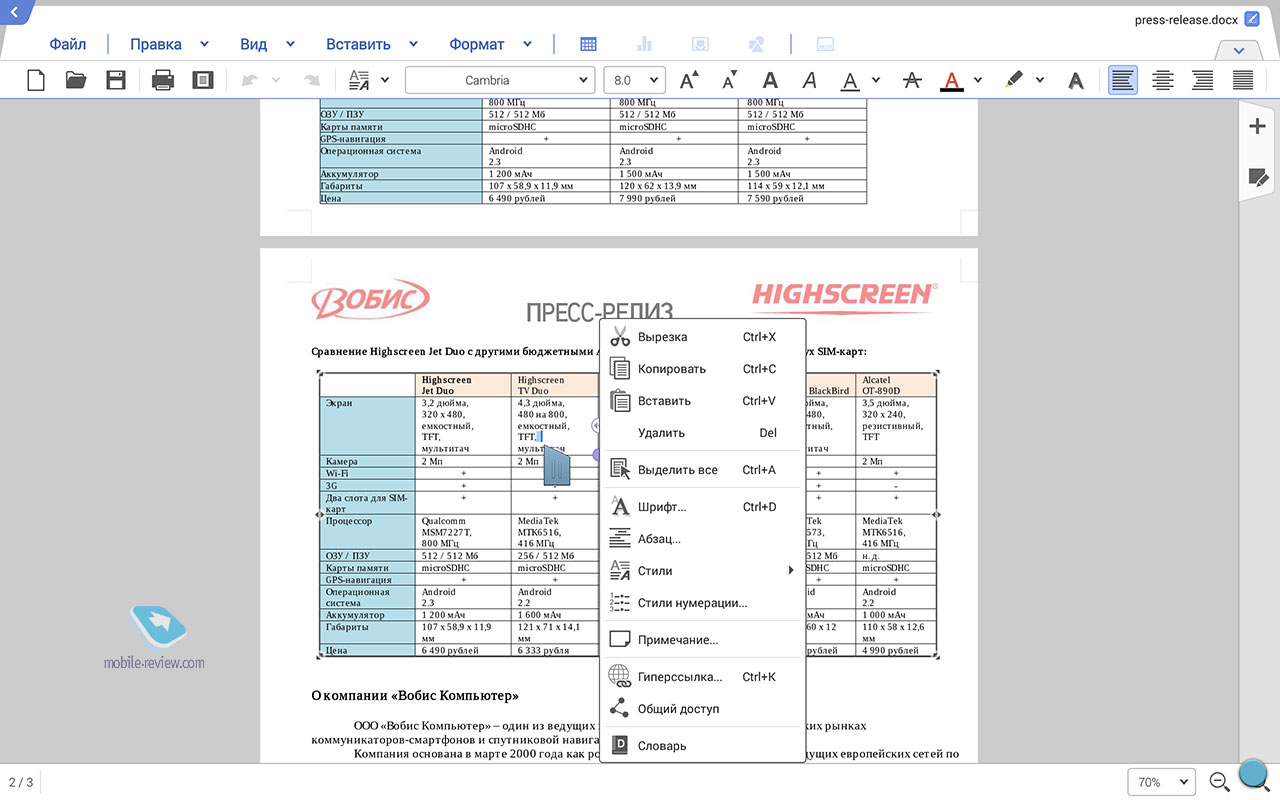Apply red font color

click(952, 81)
